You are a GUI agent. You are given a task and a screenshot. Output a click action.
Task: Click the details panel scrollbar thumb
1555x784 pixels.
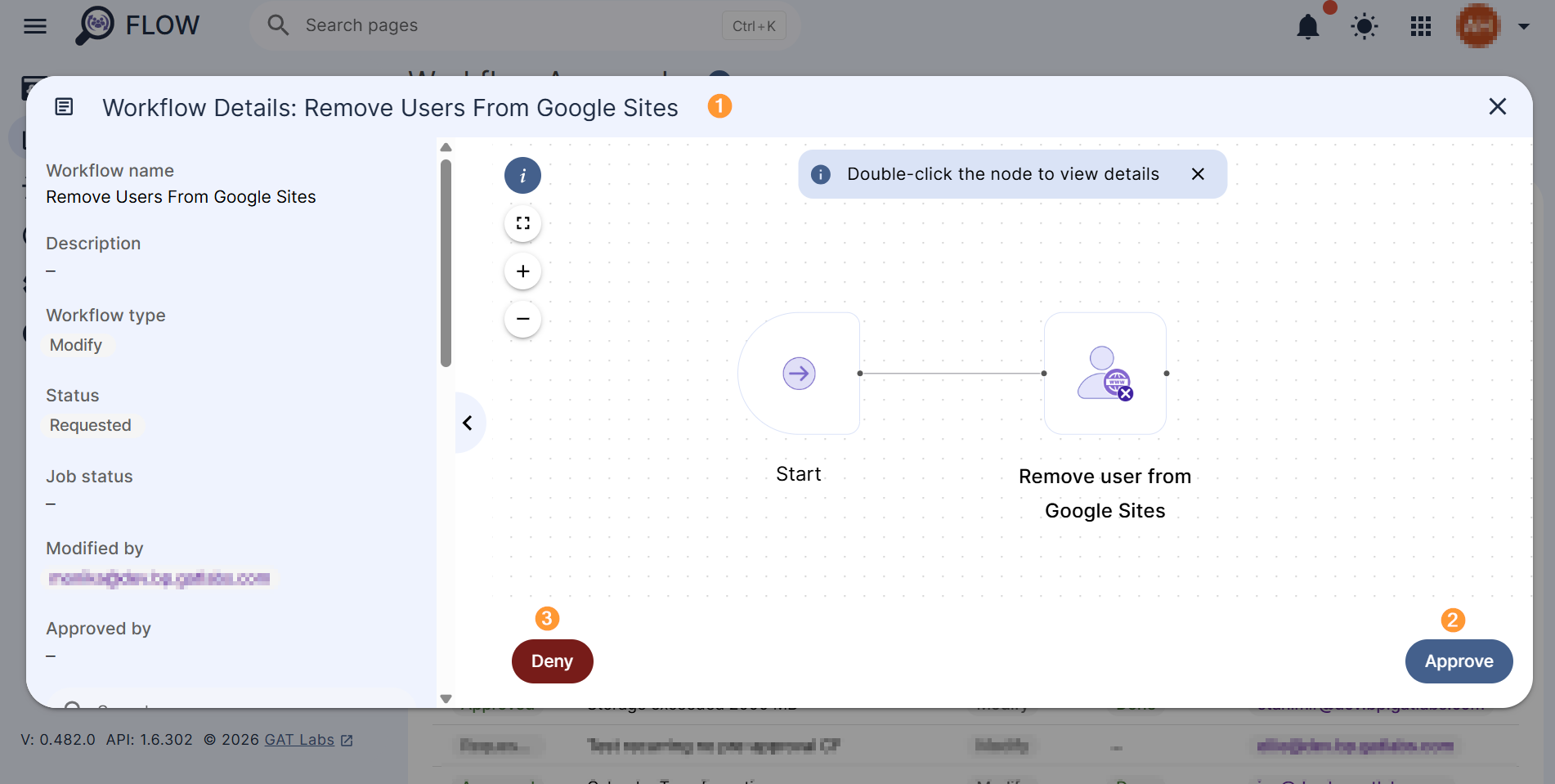coord(446,263)
